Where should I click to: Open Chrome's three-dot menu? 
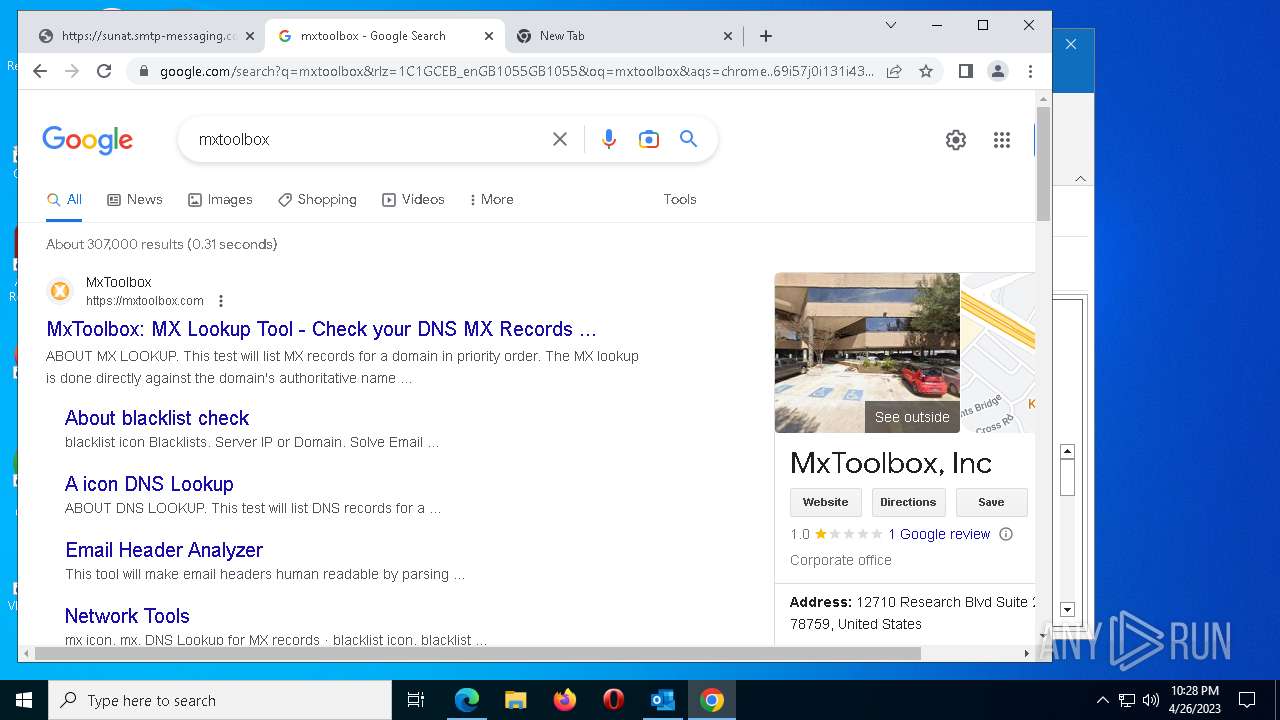tap(1030, 71)
